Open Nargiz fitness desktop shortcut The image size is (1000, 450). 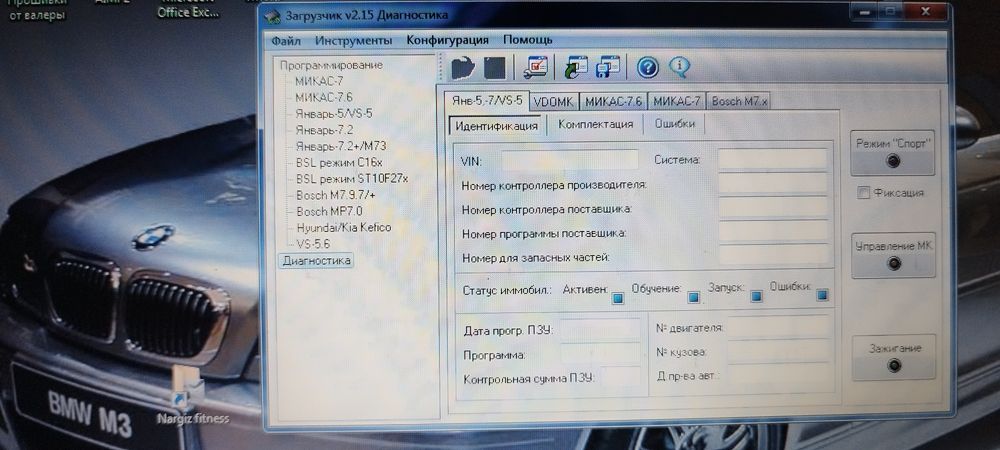coord(192,397)
